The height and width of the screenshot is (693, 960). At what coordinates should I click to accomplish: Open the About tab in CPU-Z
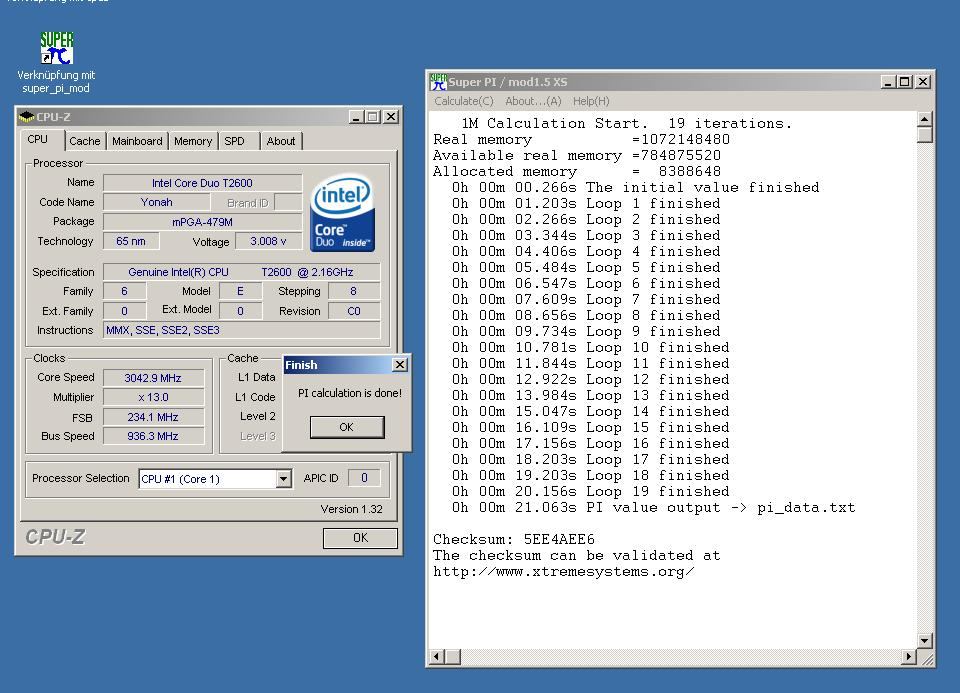281,141
